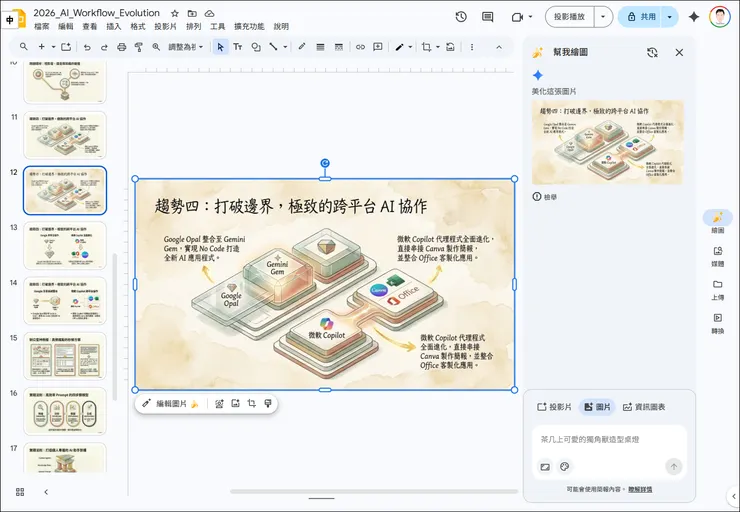Activate the paint format tool
The height and width of the screenshot is (512, 740).
[139, 47]
